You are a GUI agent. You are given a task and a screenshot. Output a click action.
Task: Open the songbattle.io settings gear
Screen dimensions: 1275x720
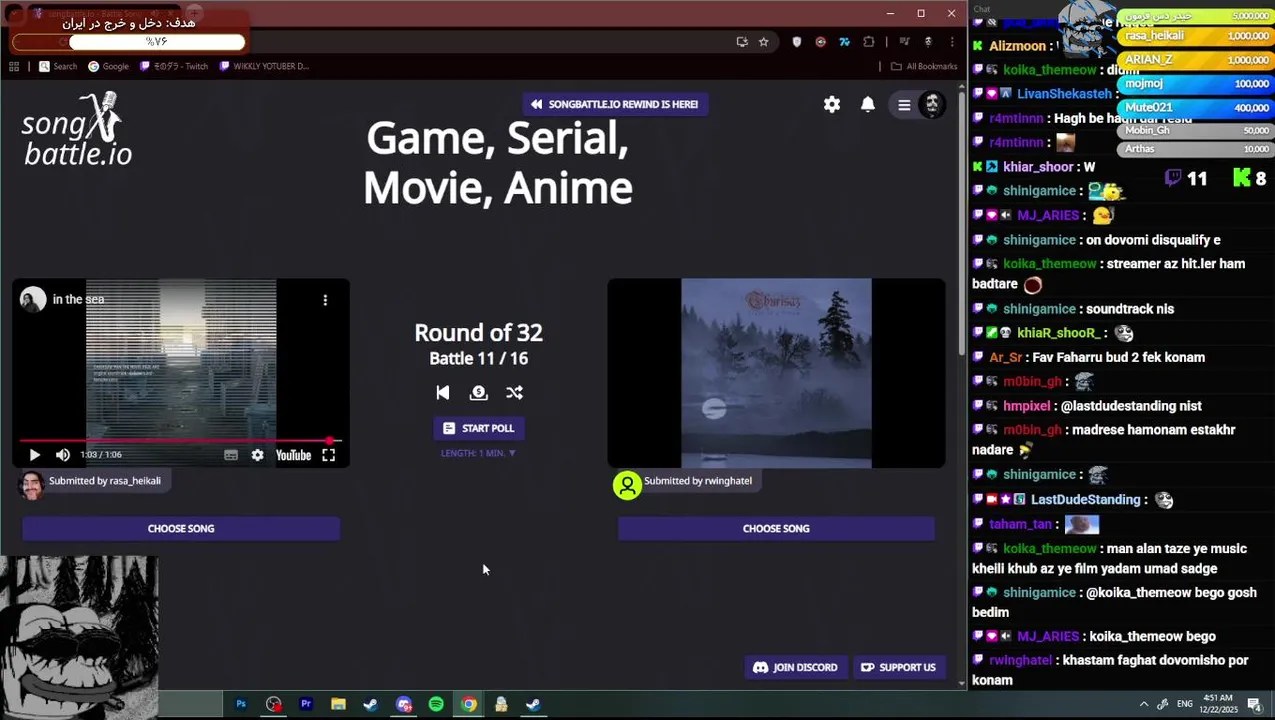(x=832, y=104)
